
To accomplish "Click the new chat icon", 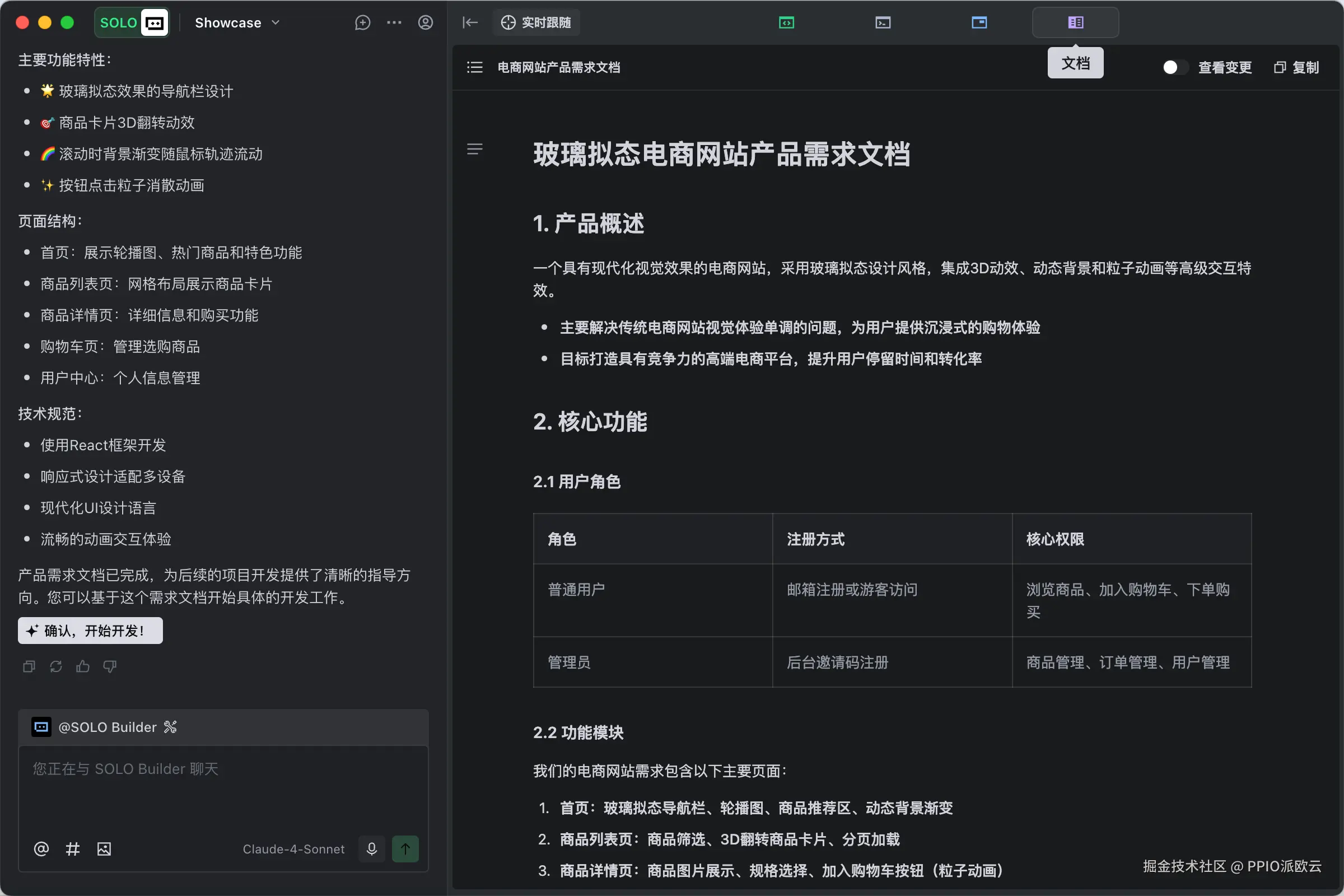I will (362, 23).
